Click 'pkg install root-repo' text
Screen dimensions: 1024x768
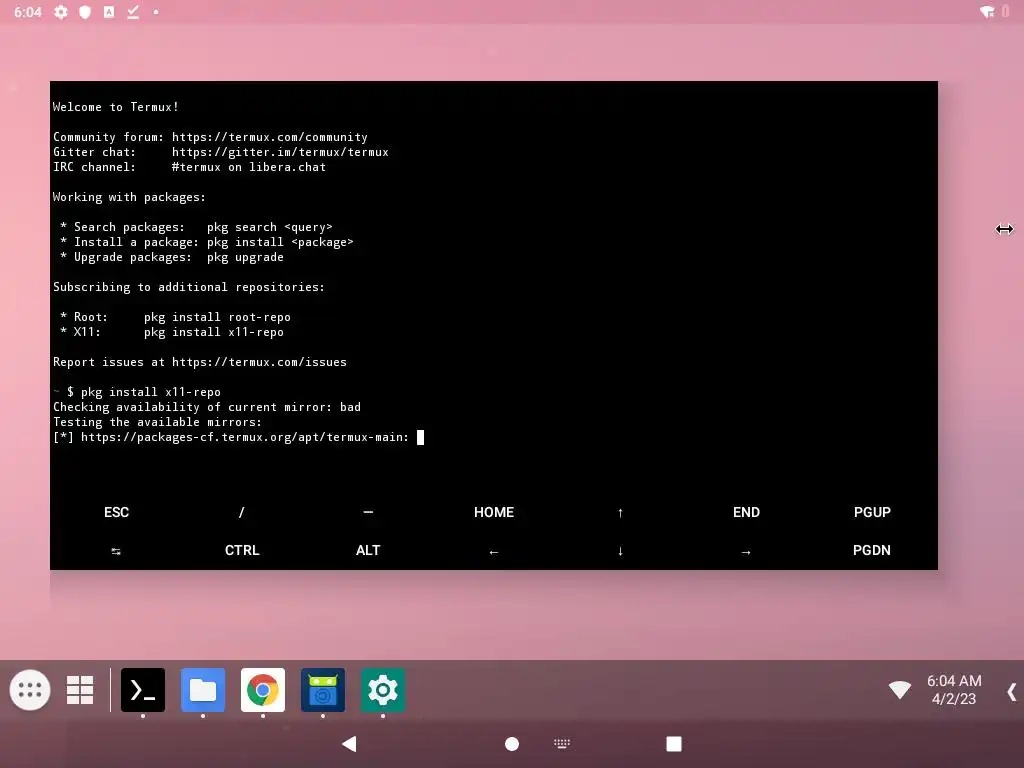tap(217, 317)
